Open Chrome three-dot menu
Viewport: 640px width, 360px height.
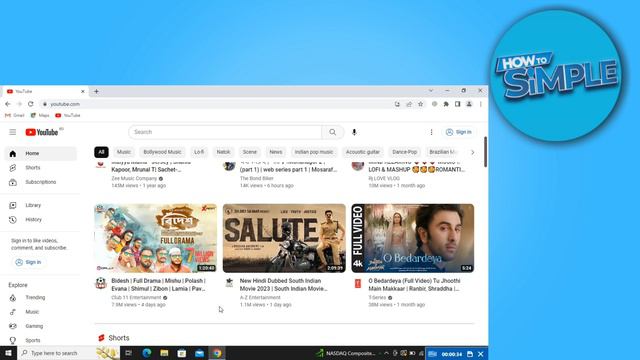[x=481, y=104]
